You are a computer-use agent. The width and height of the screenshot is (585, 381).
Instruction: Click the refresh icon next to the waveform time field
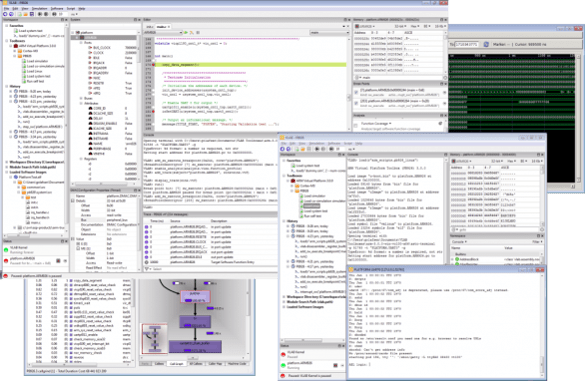pos(486,44)
